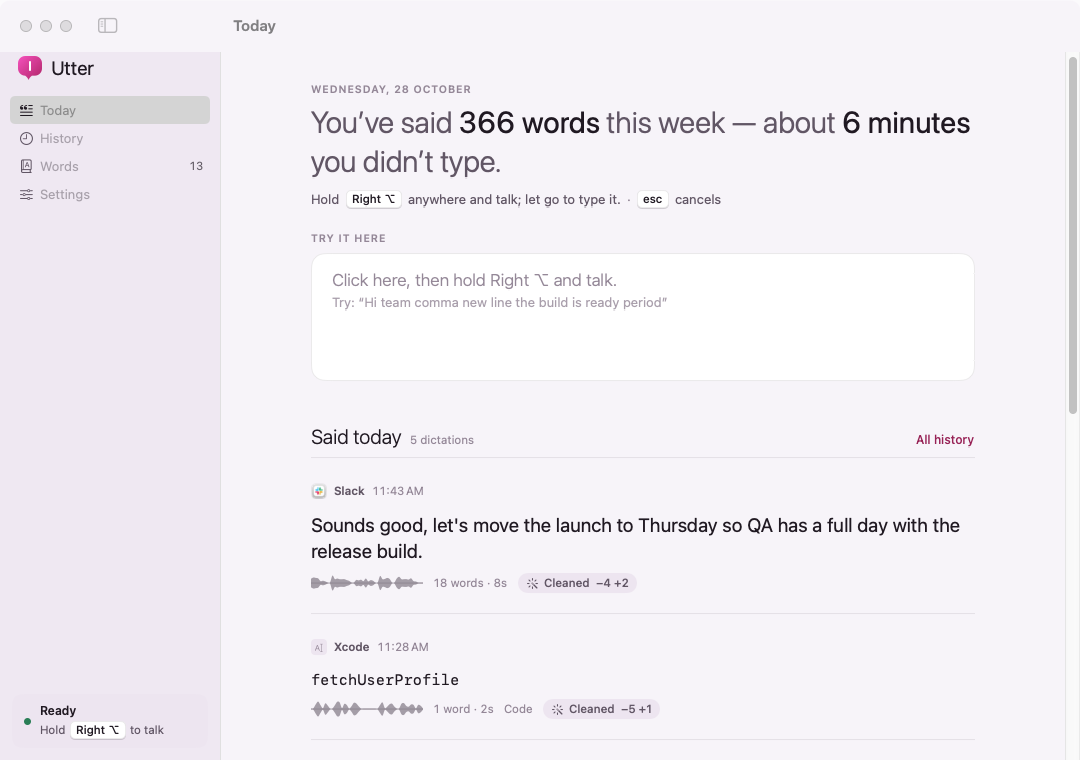This screenshot has width=1080, height=760.
Task: Click the Xcode app icon on the dictation
Action: 318,647
